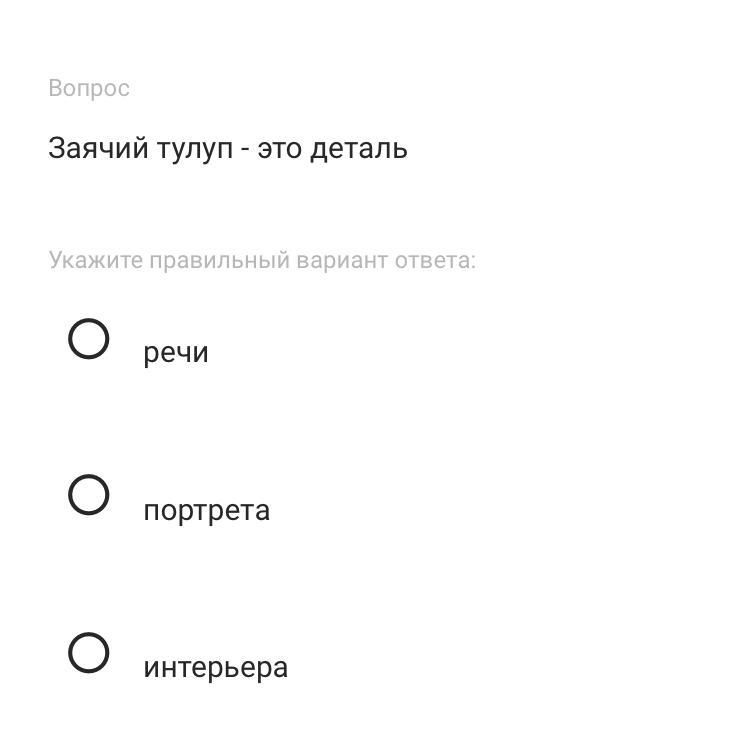
Task: Click the 'Укажите правильный вариант ответа:' instruction
Action: tap(262, 261)
